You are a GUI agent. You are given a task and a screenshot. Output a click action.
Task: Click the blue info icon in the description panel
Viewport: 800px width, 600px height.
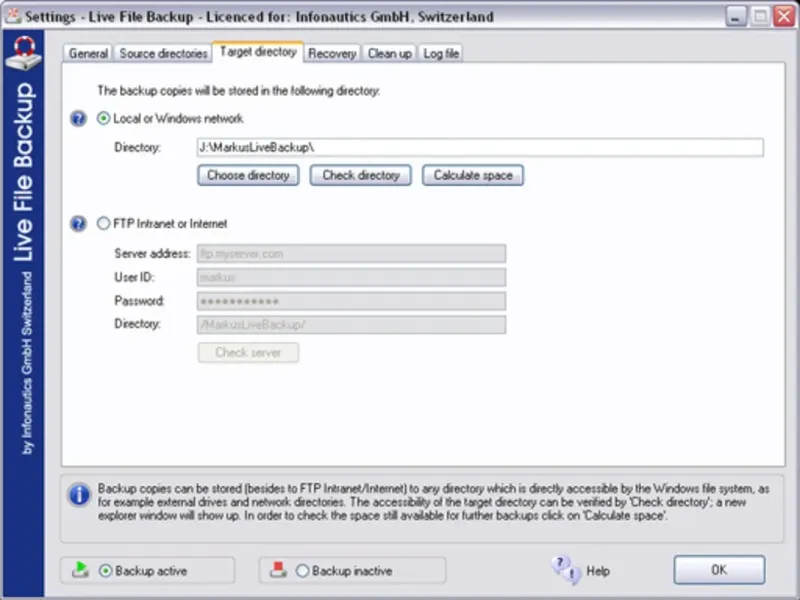(x=79, y=494)
